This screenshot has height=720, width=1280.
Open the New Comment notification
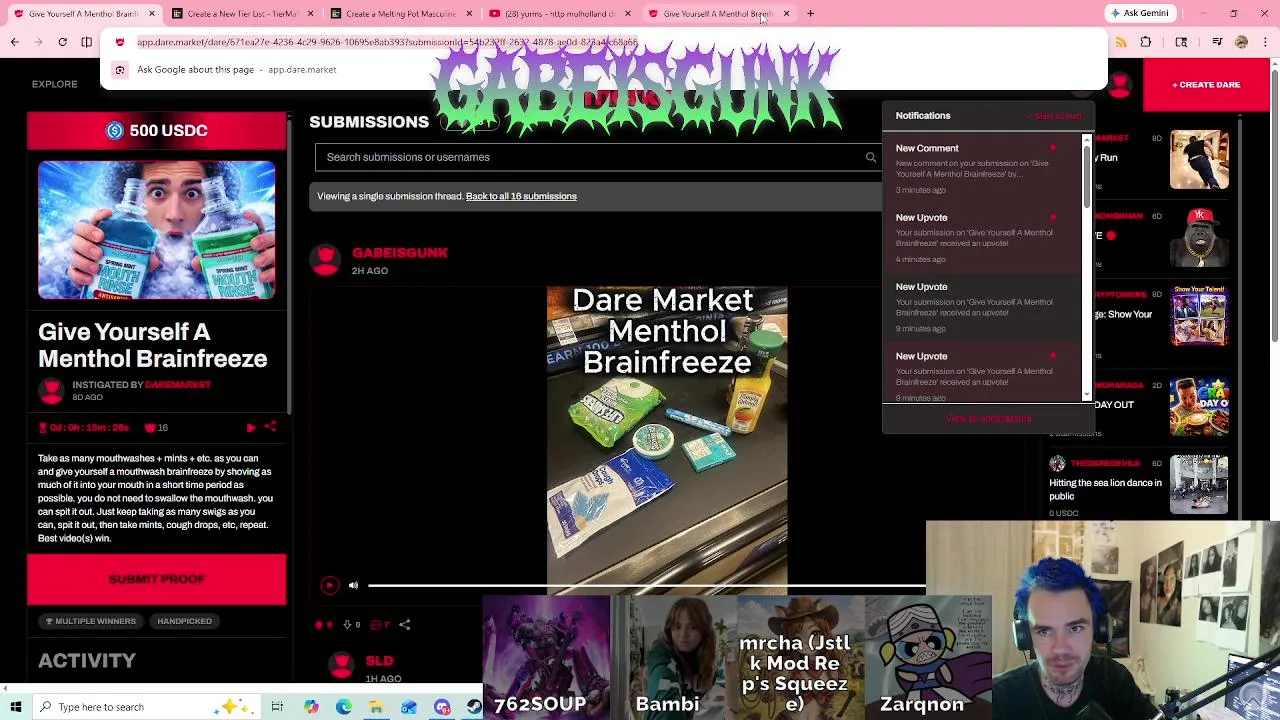[x=980, y=168]
